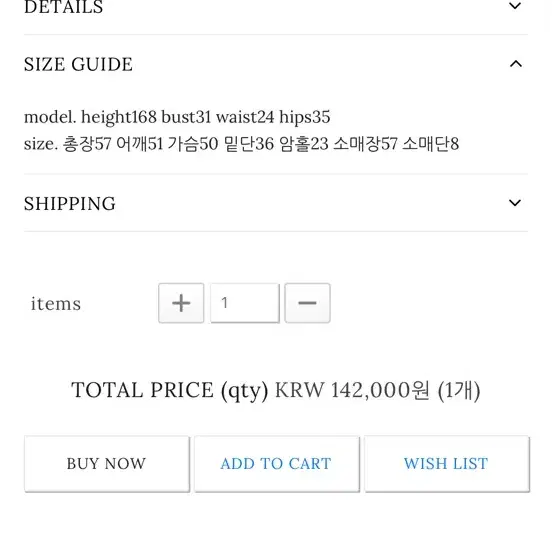Focus the quantity input field showing 1
554x554 pixels.
click(245, 303)
